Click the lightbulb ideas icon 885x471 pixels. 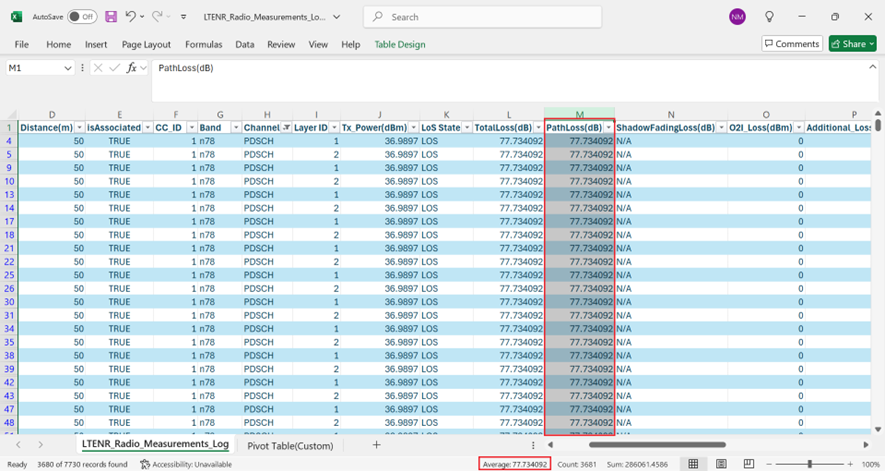tap(769, 17)
